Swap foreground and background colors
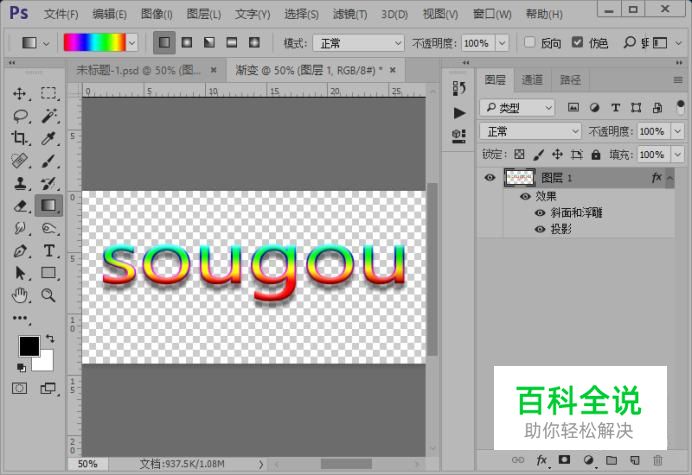The height and width of the screenshot is (475, 692). click(x=50, y=339)
